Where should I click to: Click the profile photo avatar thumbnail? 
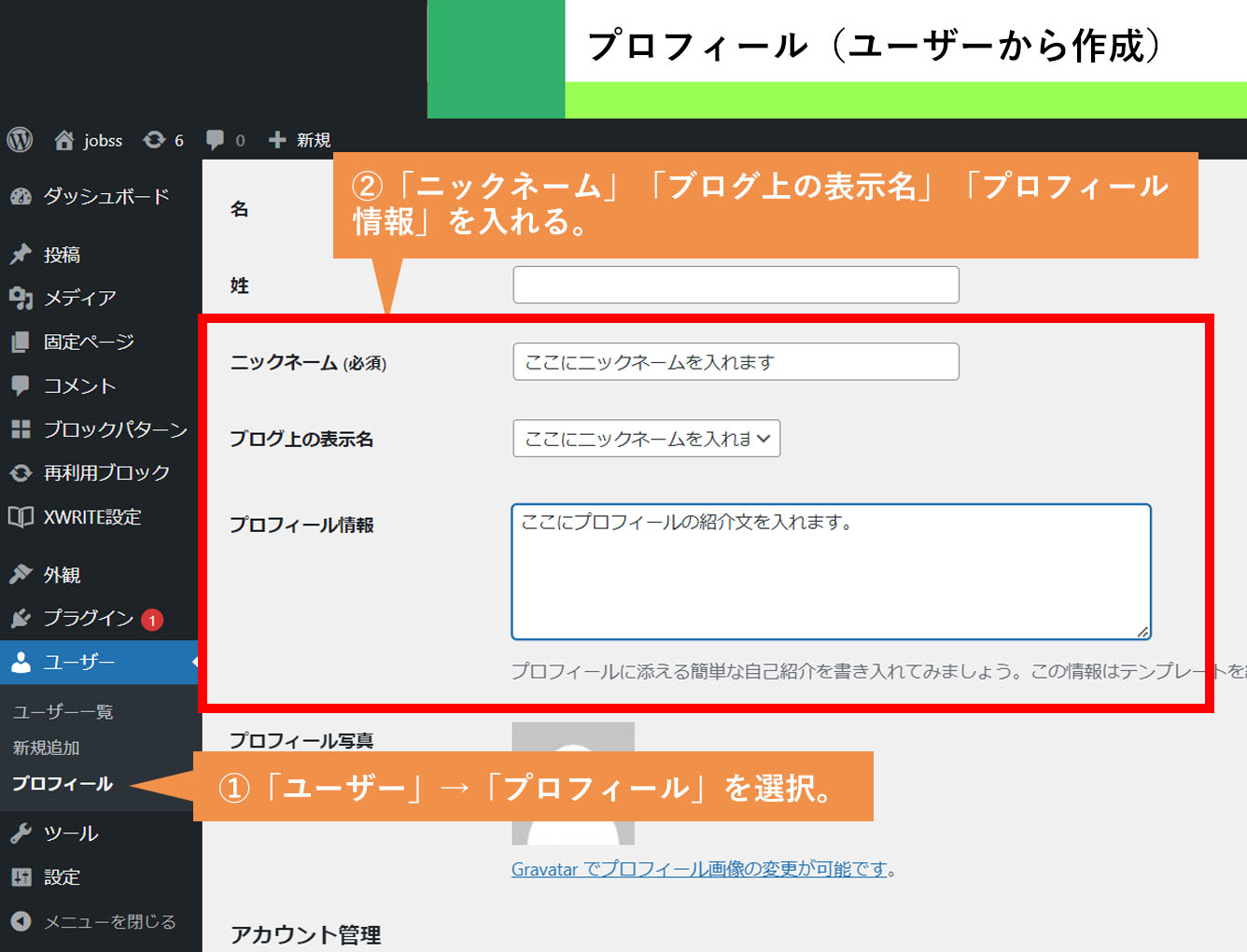click(573, 784)
